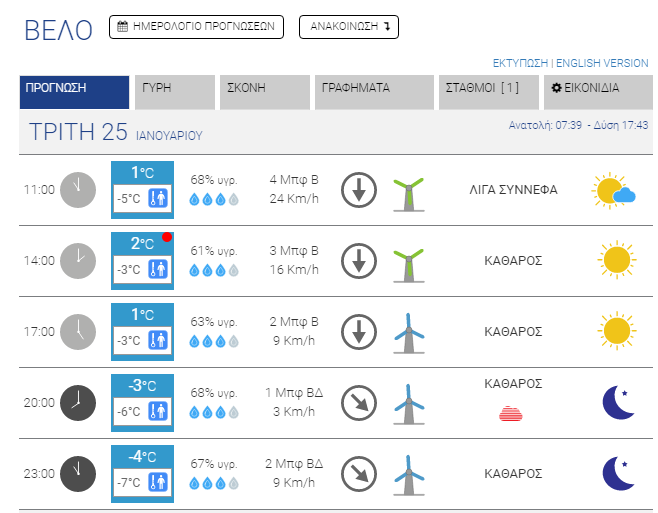Click the 2°C temperature box at 14:00
The image size is (658, 513).
[x=142, y=243]
